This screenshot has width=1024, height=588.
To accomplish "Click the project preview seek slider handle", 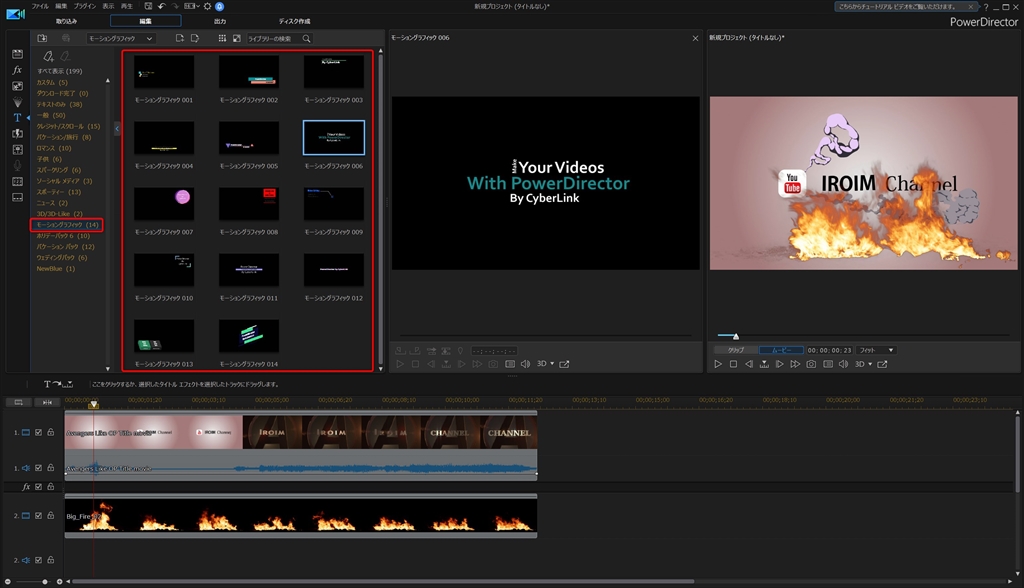I will [736, 336].
